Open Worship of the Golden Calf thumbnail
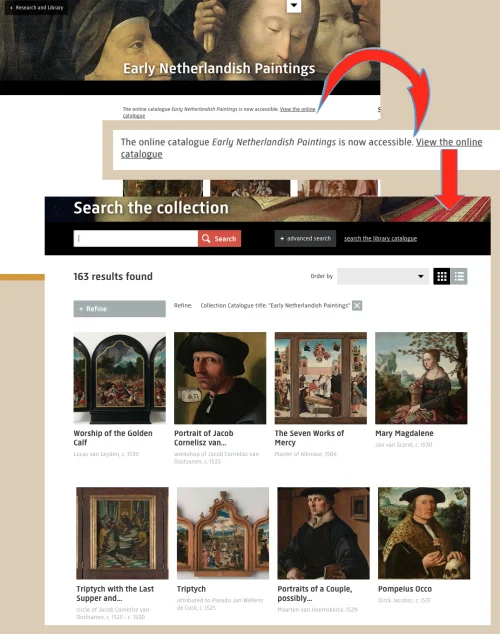Image resolution: width=500 pixels, height=634 pixels. click(120, 378)
